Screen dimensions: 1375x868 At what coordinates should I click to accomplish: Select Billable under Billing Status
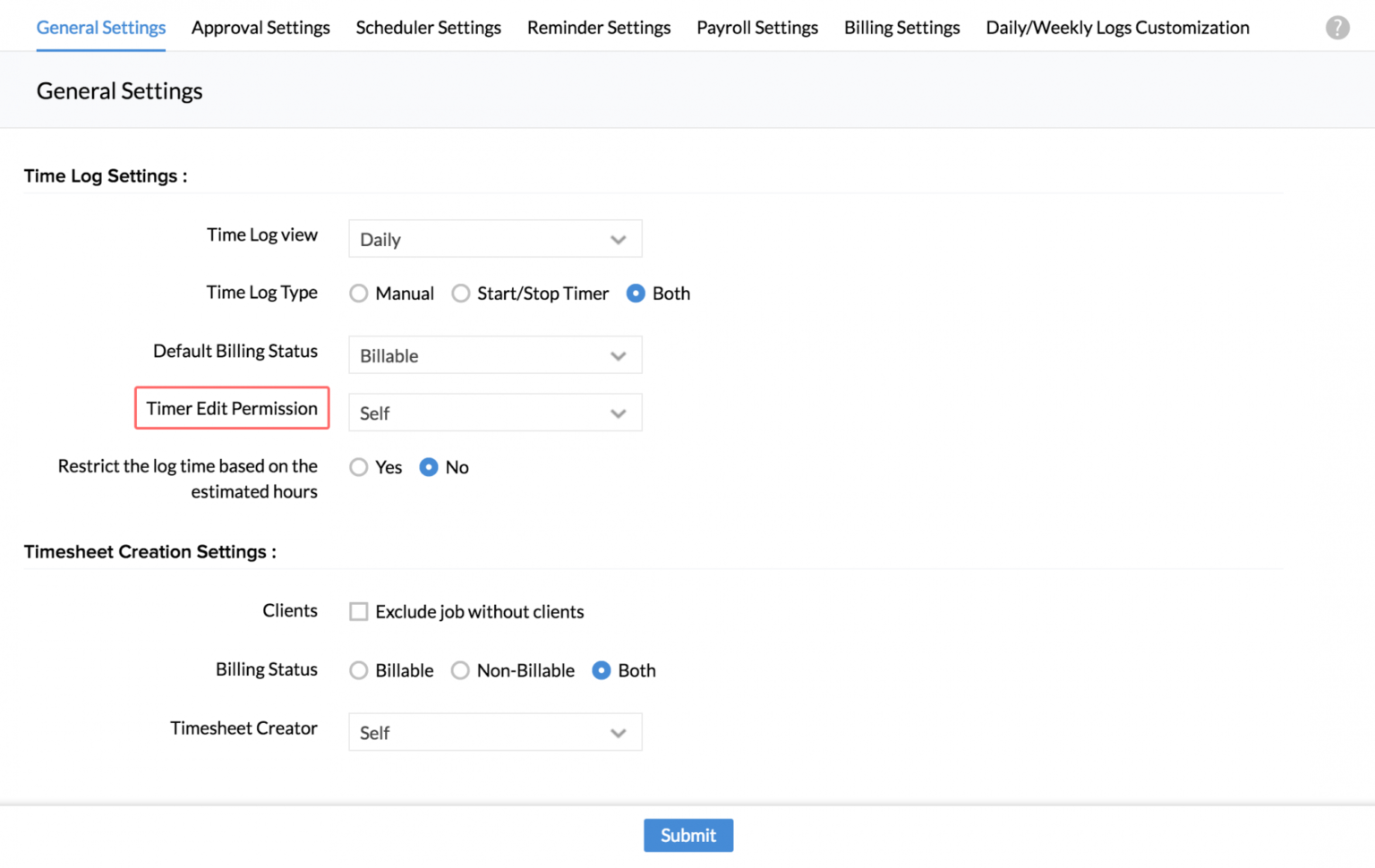[358, 669]
